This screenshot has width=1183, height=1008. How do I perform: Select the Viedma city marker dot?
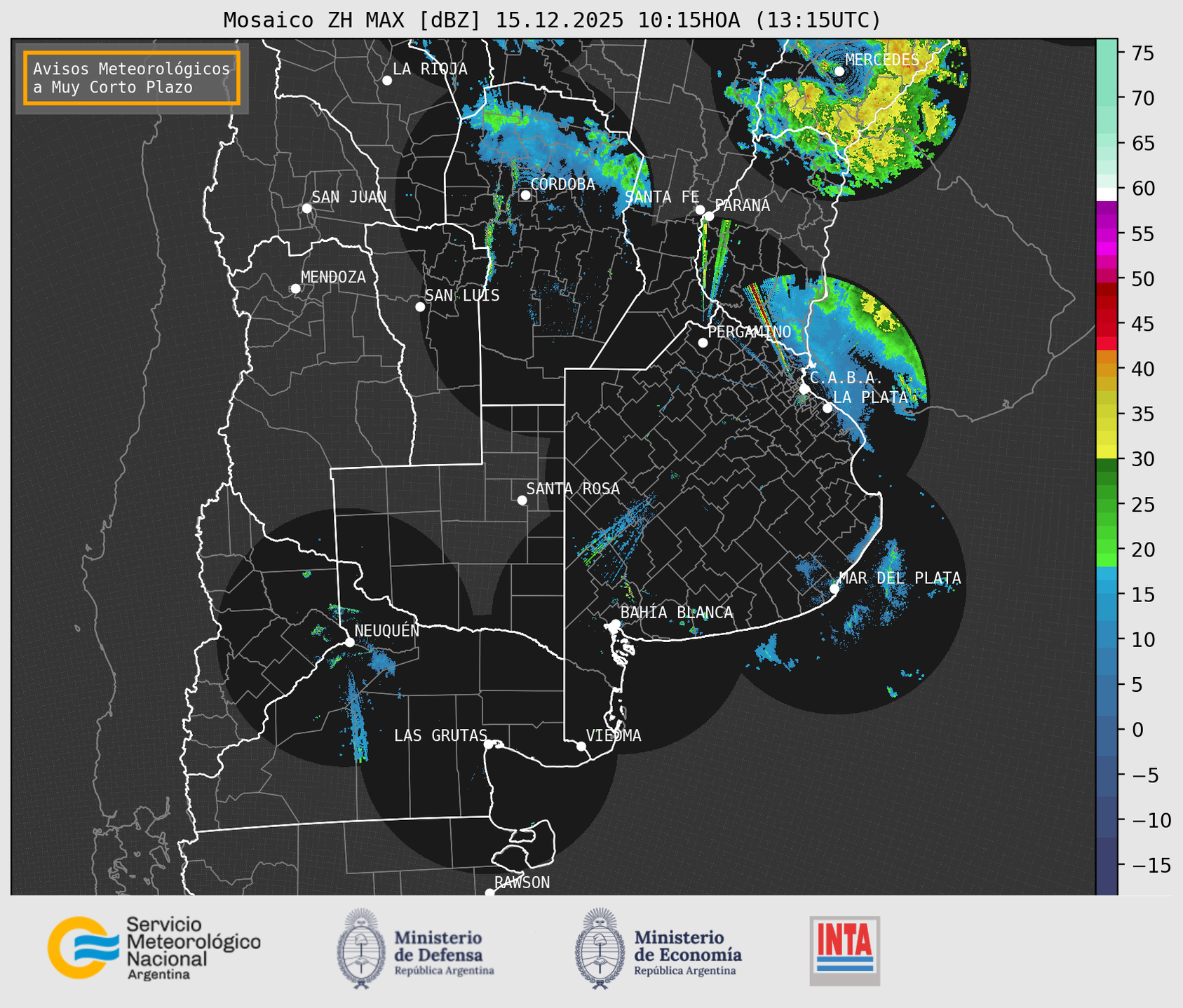(x=581, y=746)
